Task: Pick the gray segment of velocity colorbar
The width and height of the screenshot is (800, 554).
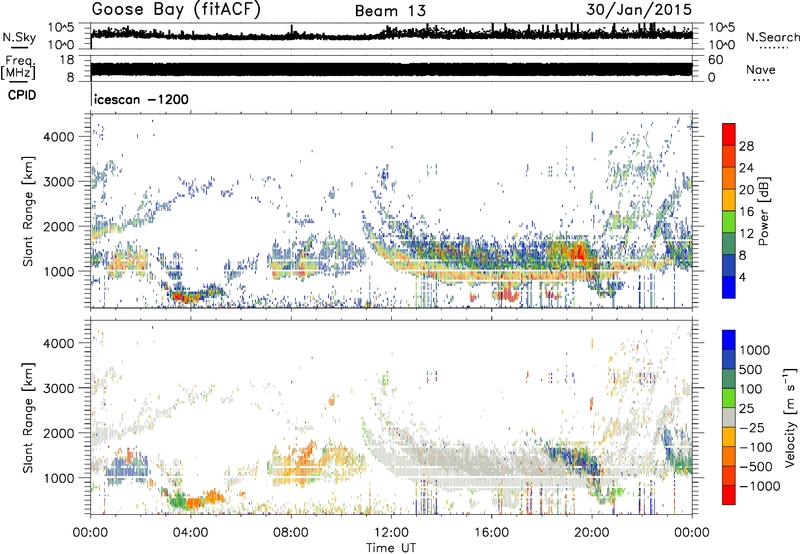Action: click(729, 418)
